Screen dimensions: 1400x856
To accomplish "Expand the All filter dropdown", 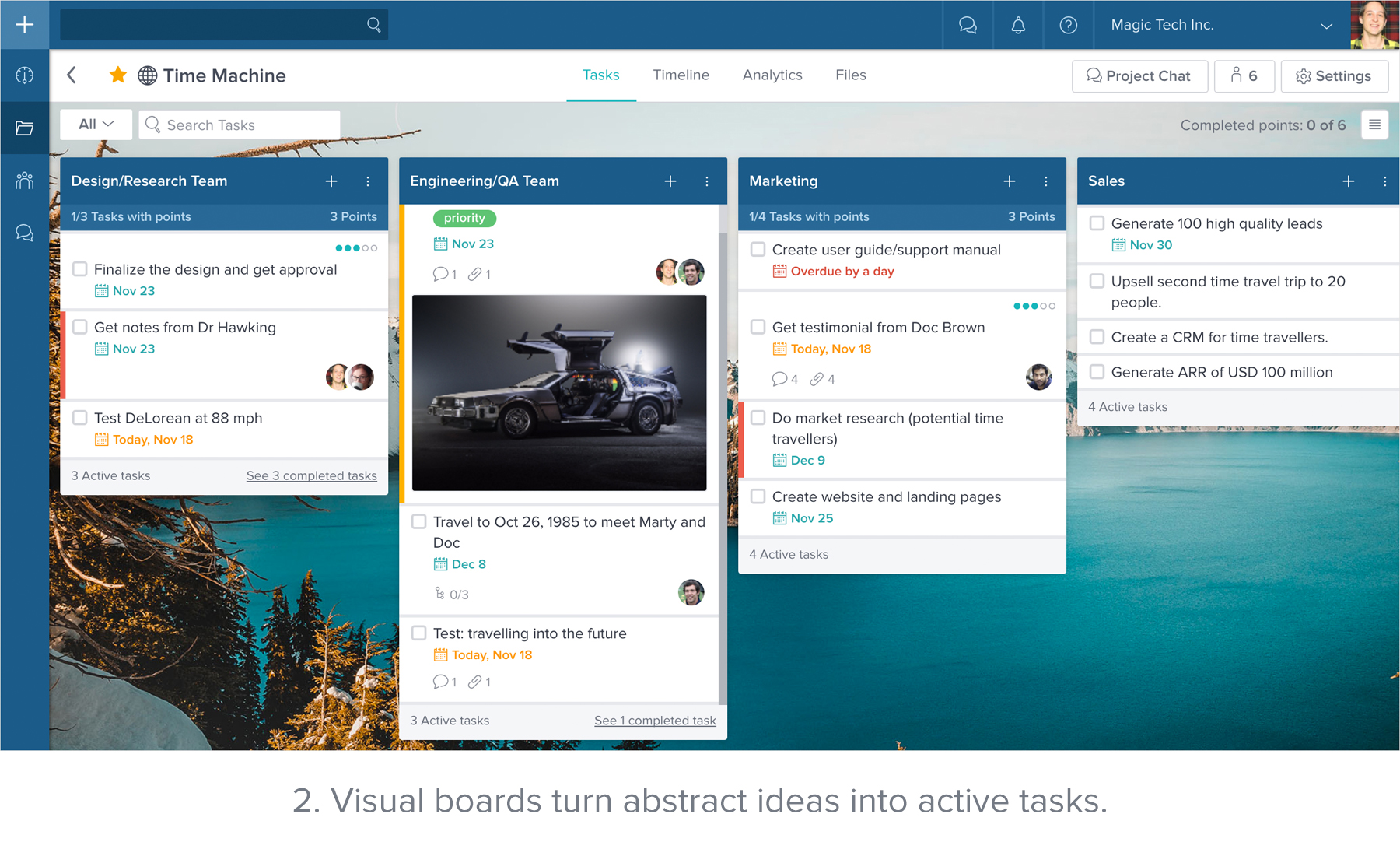I will 96,125.
